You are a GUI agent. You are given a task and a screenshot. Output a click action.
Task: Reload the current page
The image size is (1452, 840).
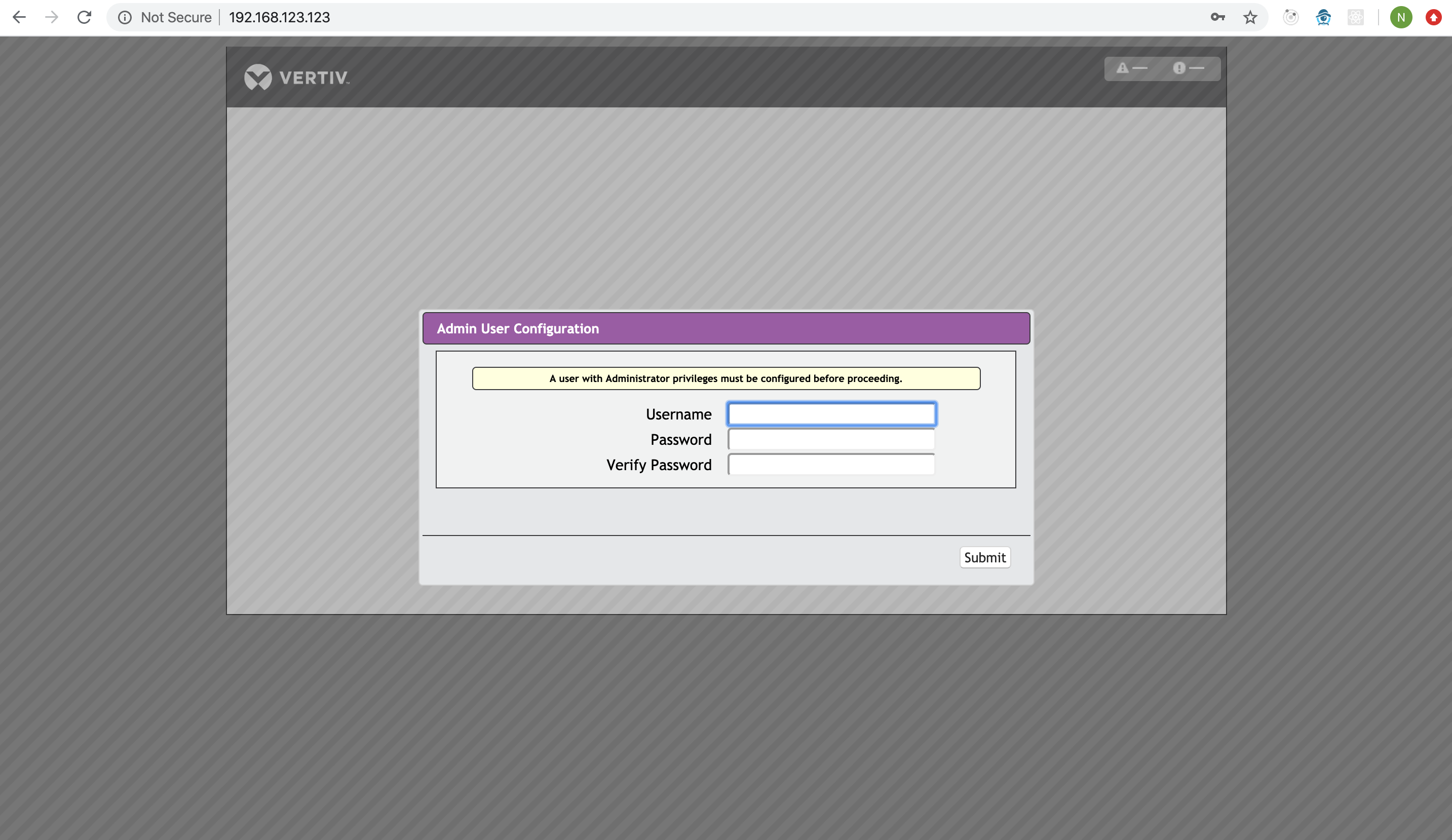tap(84, 17)
